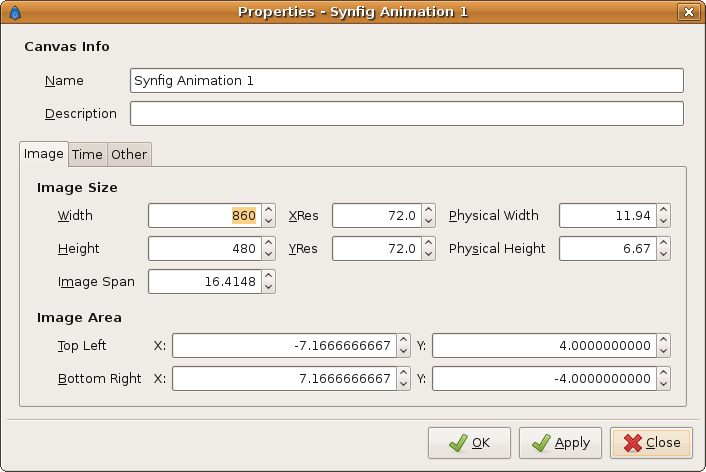
Task: Decrease Physical Height with down arrow
Action: (x=663, y=254)
